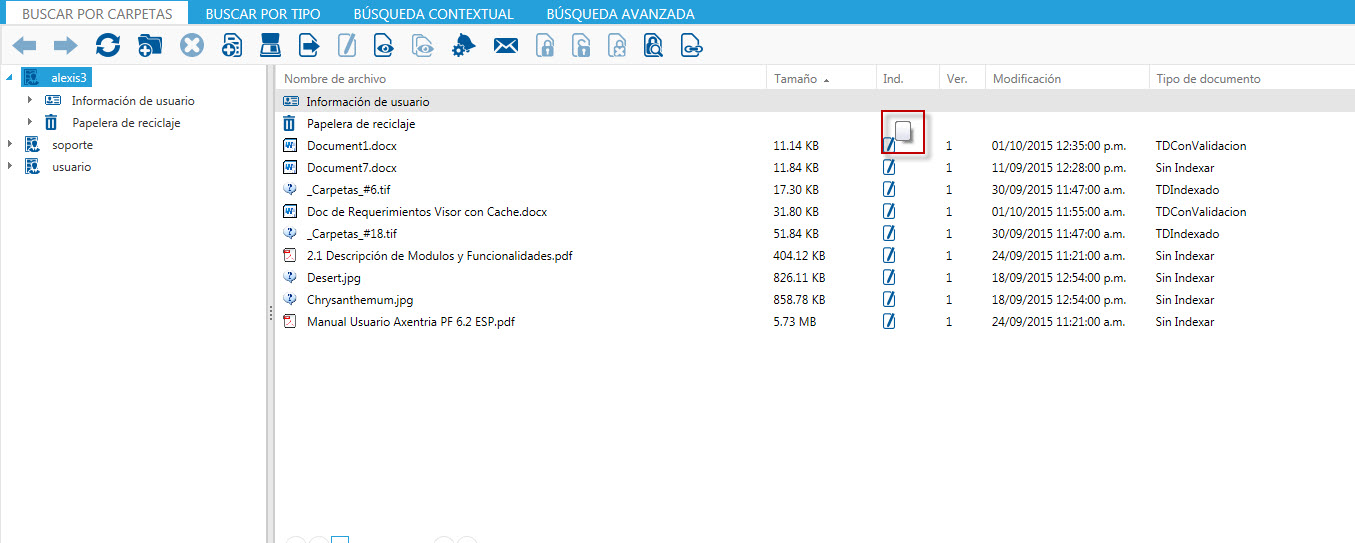Select Doc de Requerimientos Visor con Cache.docx
This screenshot has height=543, width=1355.
(427, 212)
